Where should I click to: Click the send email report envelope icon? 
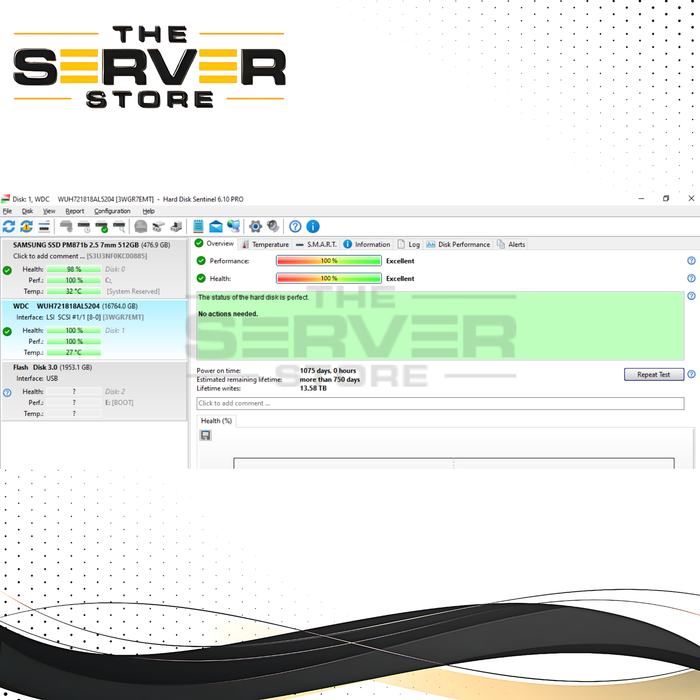click(216, 227)
